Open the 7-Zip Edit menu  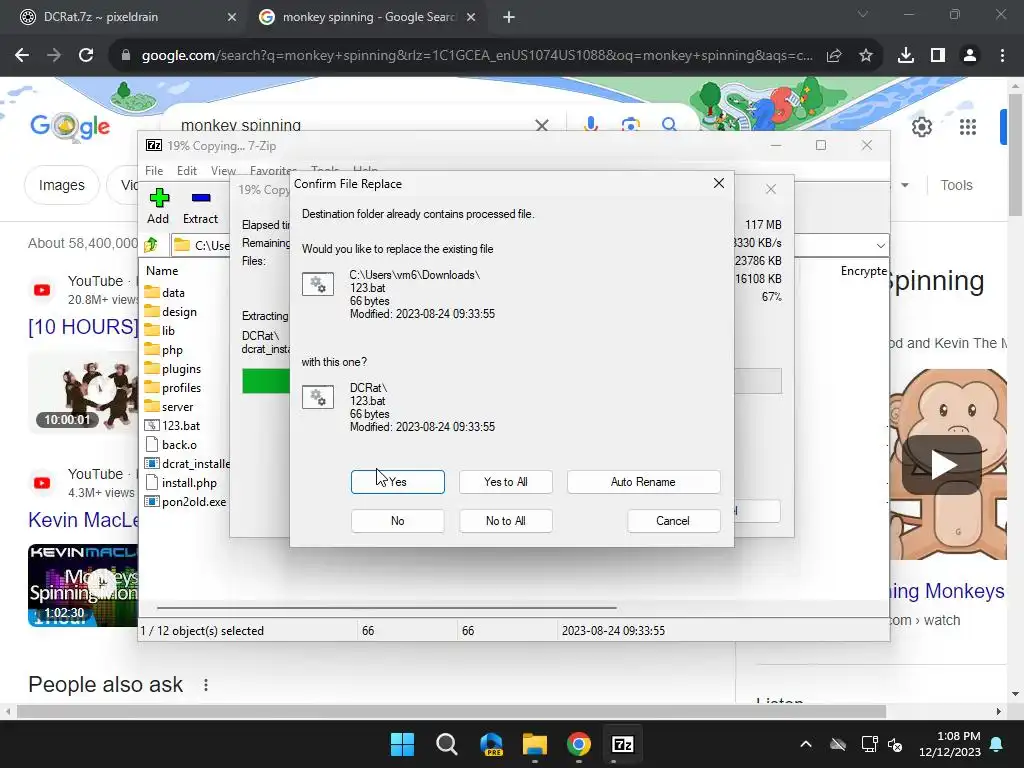(187, 170)
